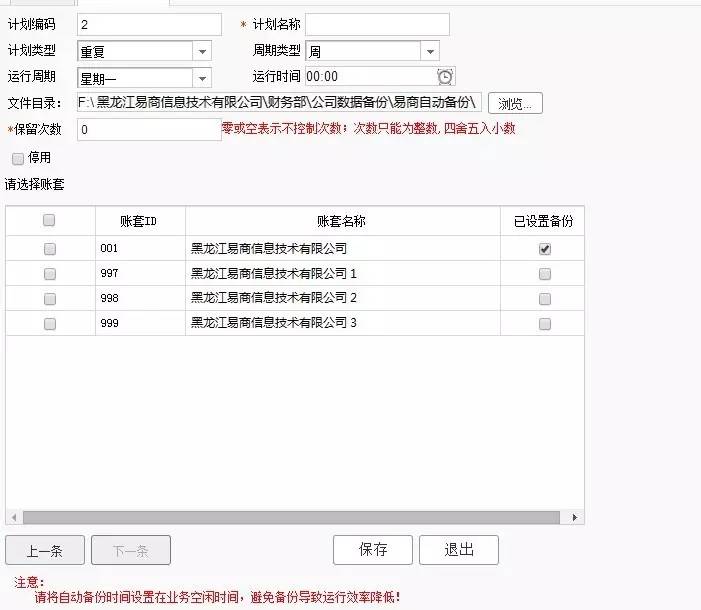Click the clock icon in 运行时间 field

(x=445, y=77)
